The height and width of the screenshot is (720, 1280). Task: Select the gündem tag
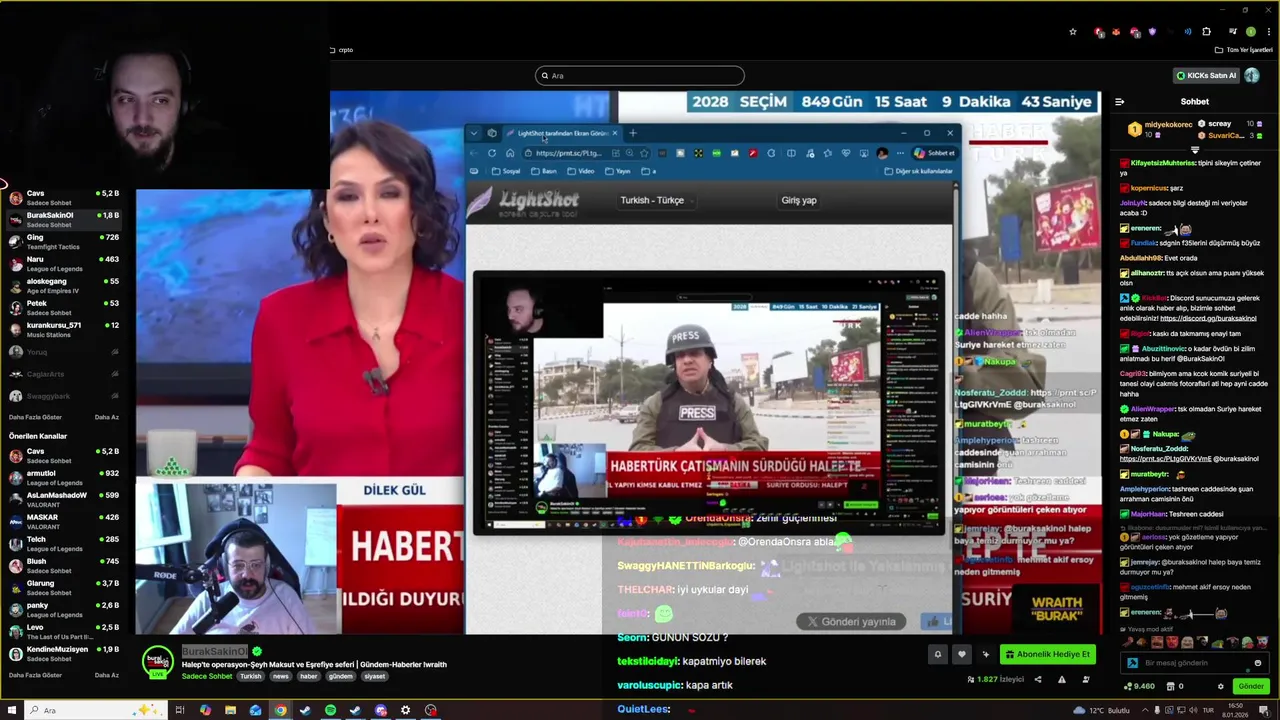(x=341, y=676)
